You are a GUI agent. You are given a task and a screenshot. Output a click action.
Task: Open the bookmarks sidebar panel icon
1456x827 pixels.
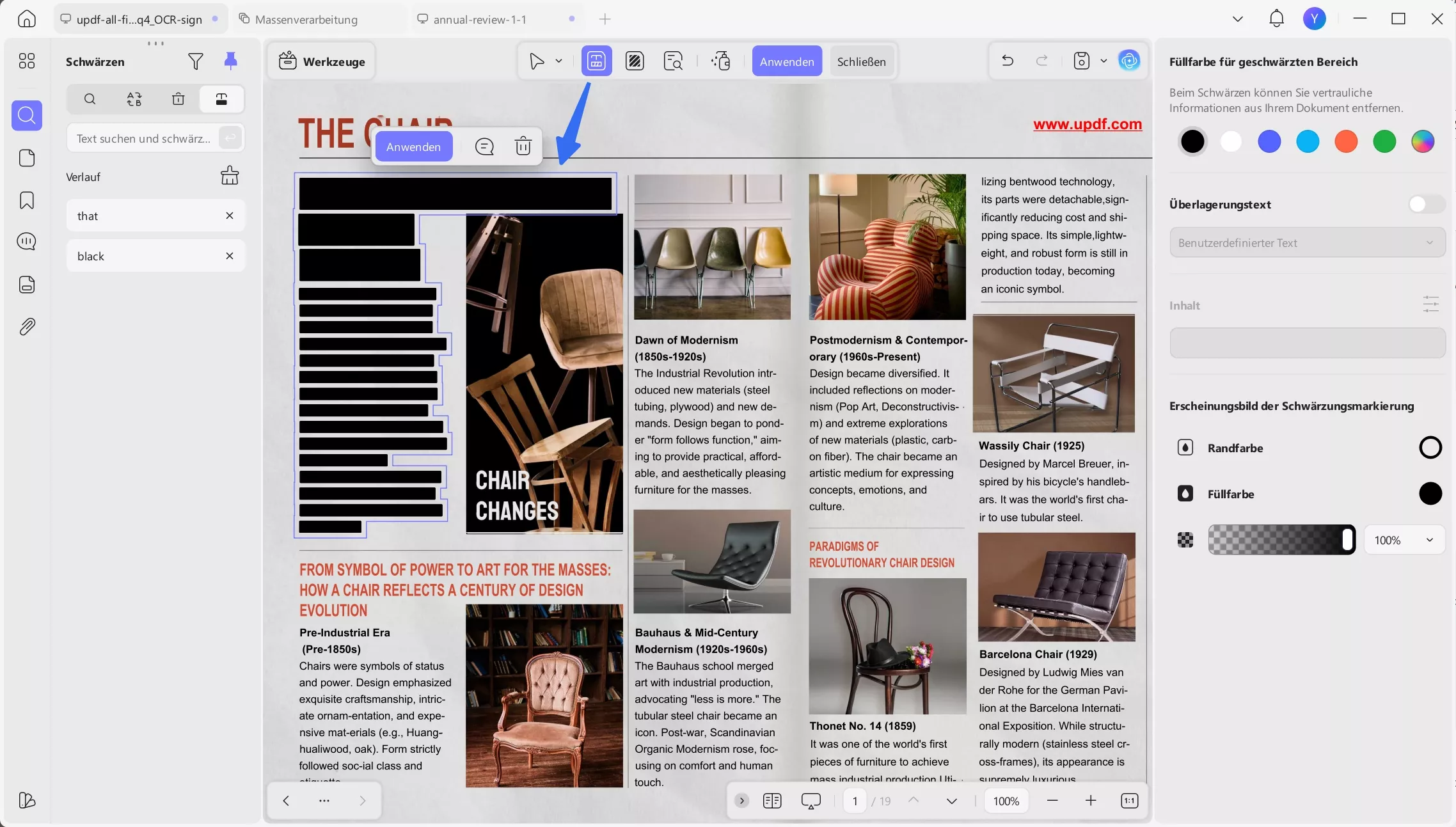click(x=27, y=200)
